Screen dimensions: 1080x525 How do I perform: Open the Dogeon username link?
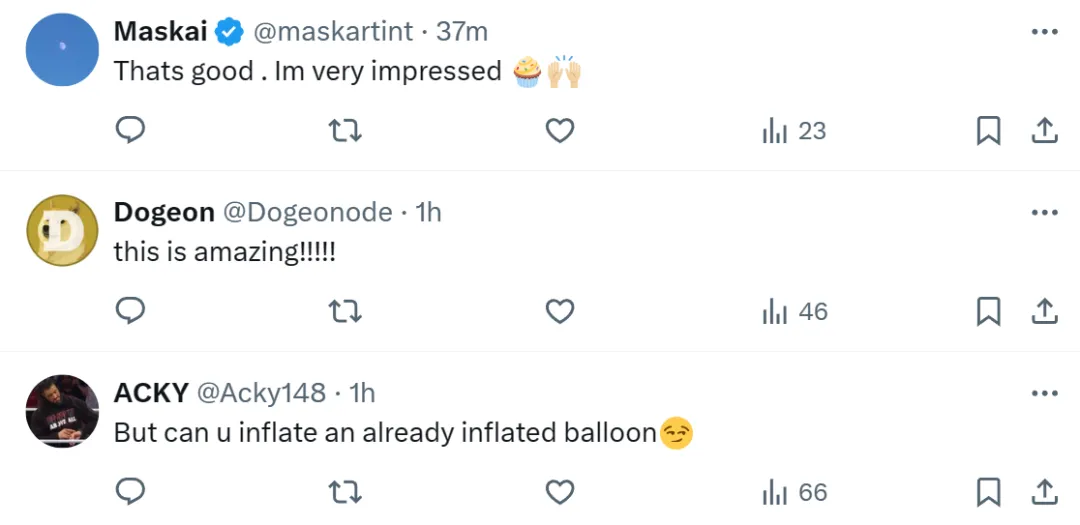[164, 212]
